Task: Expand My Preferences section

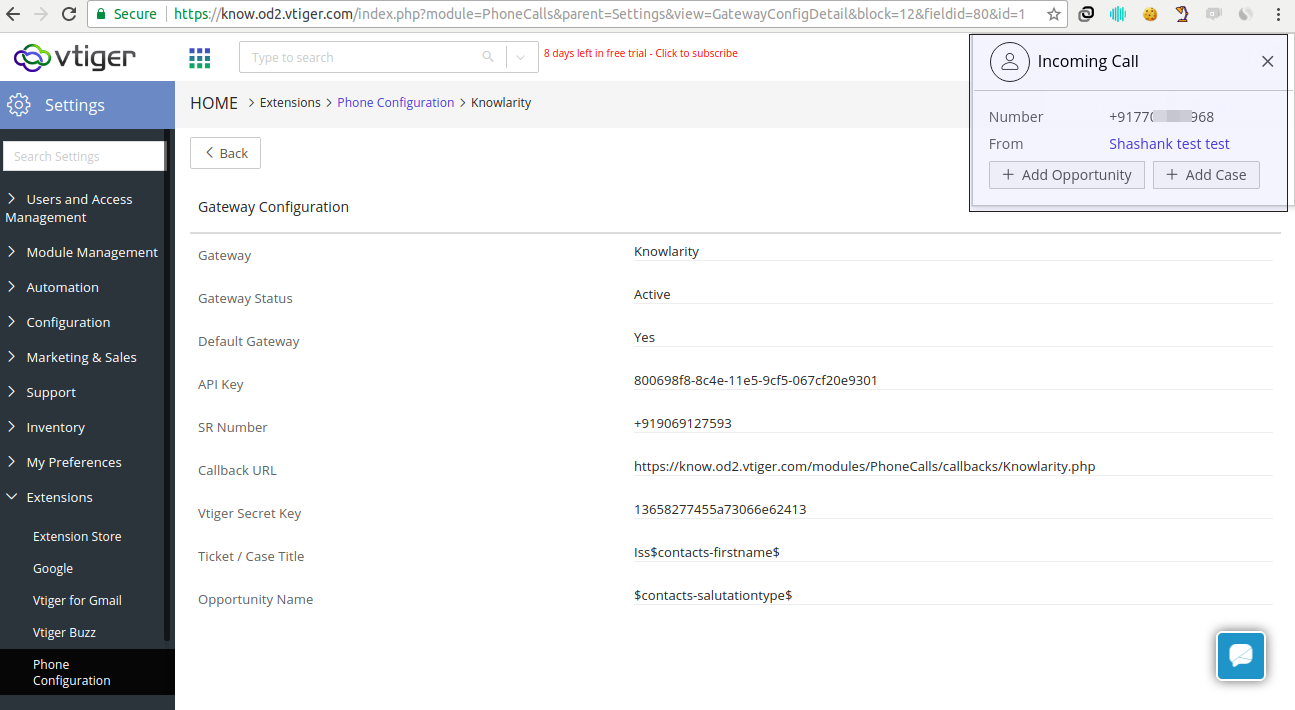Action: 66,462
